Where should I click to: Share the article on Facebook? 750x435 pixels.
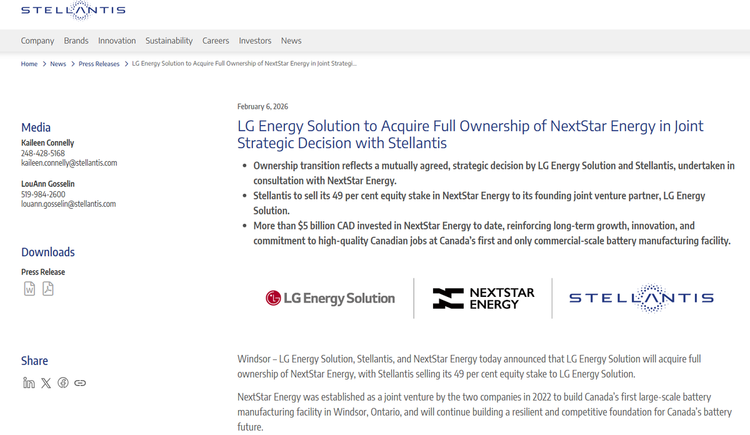click(x=63, y=383)
